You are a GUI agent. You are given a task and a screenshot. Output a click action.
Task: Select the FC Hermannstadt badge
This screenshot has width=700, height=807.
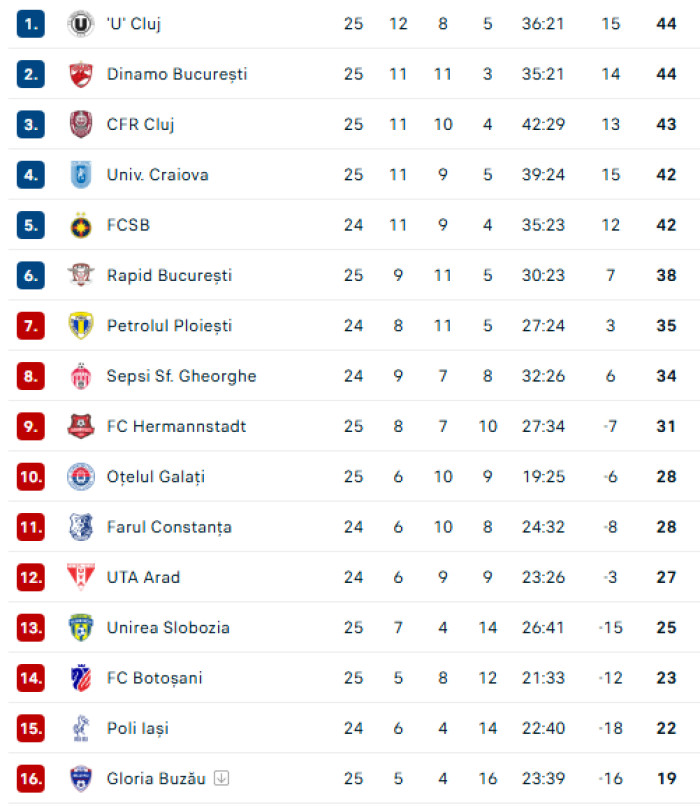[x=81, y=426]
